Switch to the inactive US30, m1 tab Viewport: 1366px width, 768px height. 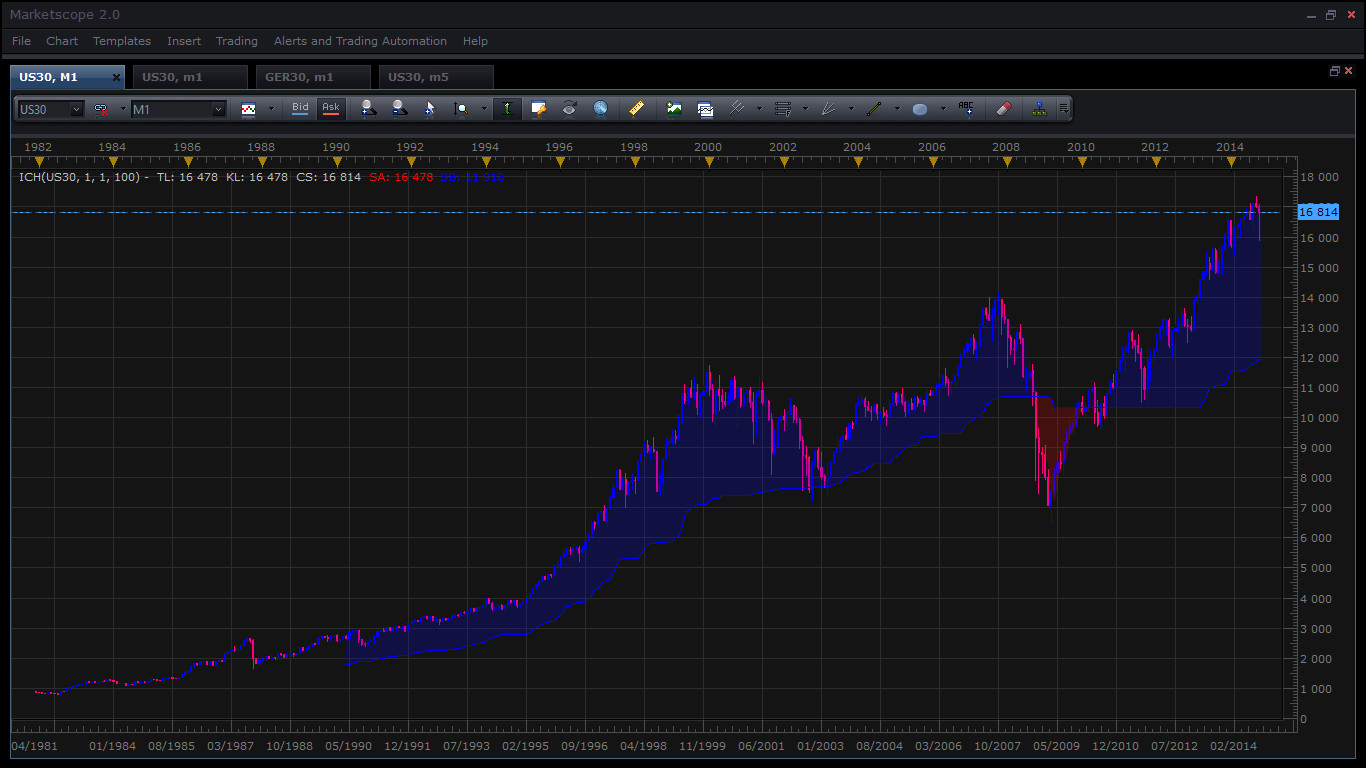pyautogui.click(x=190, y=77)
